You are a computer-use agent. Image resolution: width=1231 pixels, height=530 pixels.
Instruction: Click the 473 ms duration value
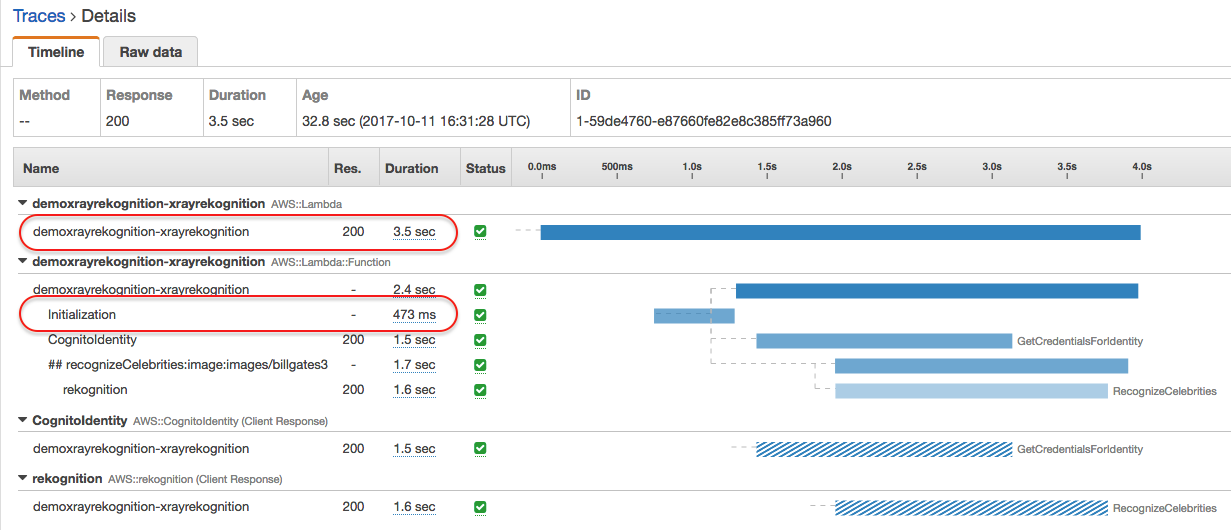[x=414, y=315]
